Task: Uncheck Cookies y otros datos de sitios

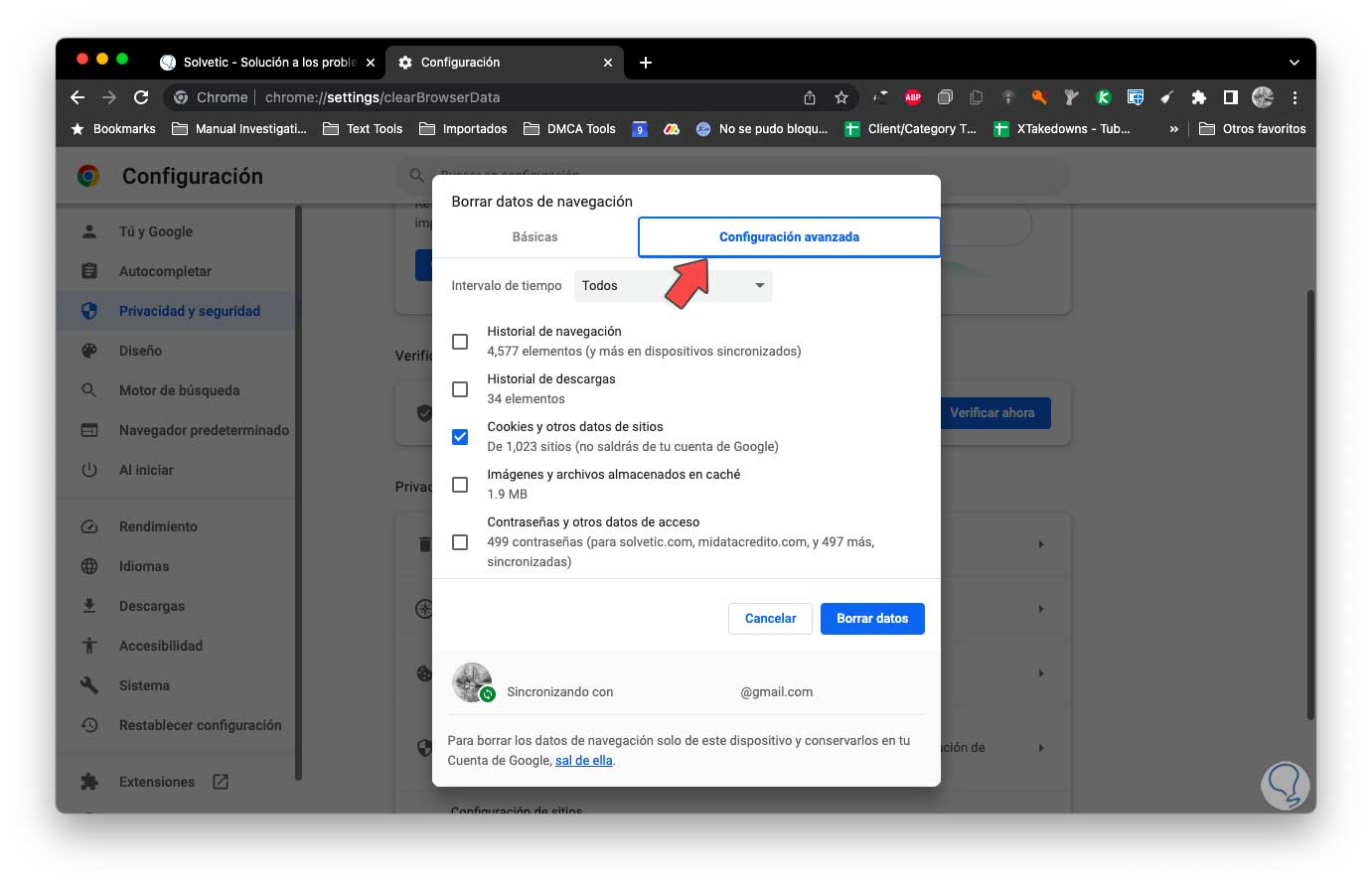Action: coord(460,437)
